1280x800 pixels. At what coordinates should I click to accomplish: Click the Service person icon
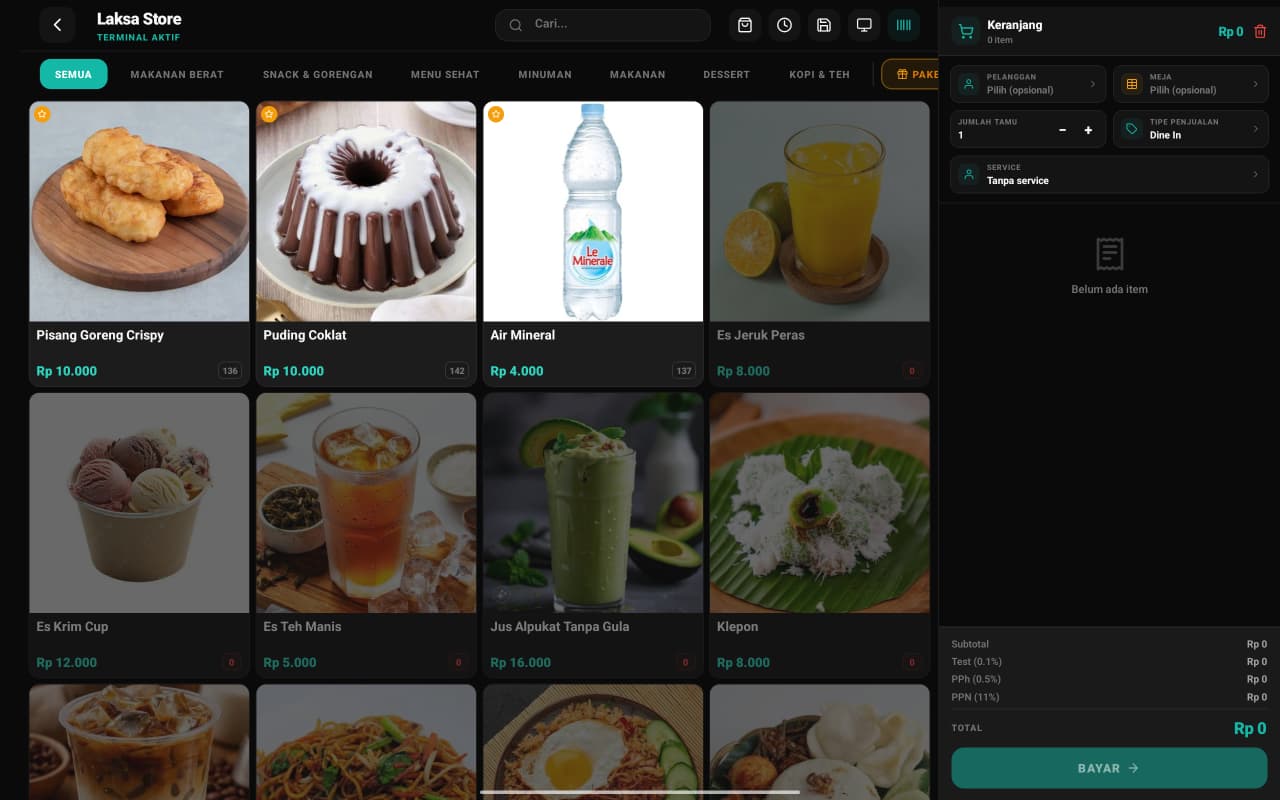[x=968, y=175]
